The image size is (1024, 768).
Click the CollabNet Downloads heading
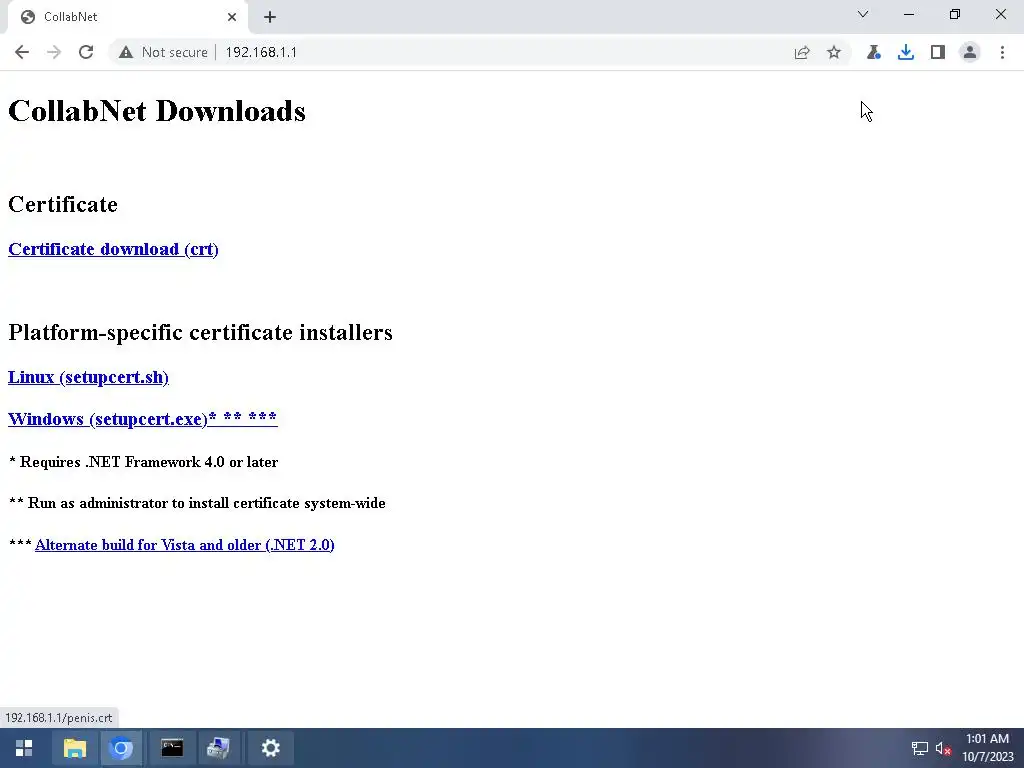click(x=157, y=111)
